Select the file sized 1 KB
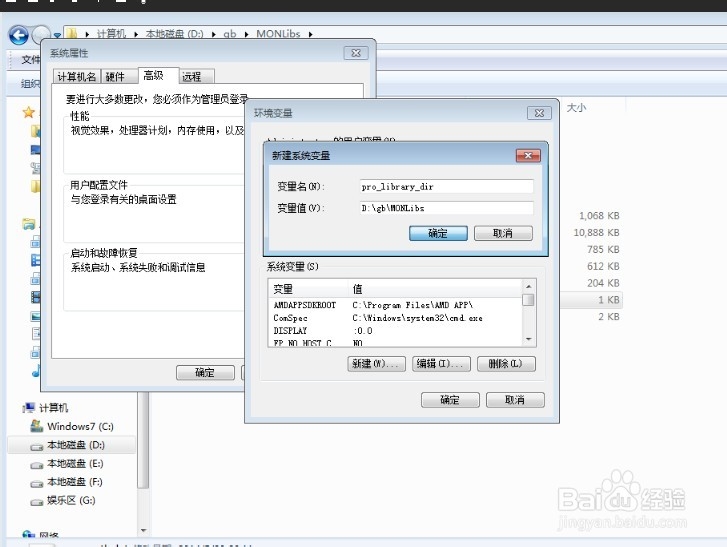Screen dimensions: 727x547 pos(608,300)
